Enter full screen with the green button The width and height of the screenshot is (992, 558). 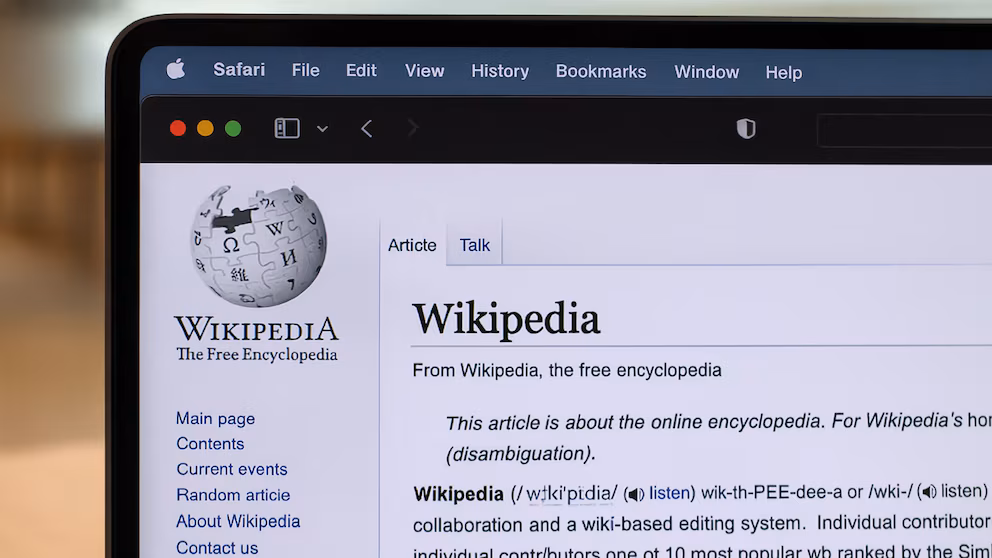coord(233,128)
